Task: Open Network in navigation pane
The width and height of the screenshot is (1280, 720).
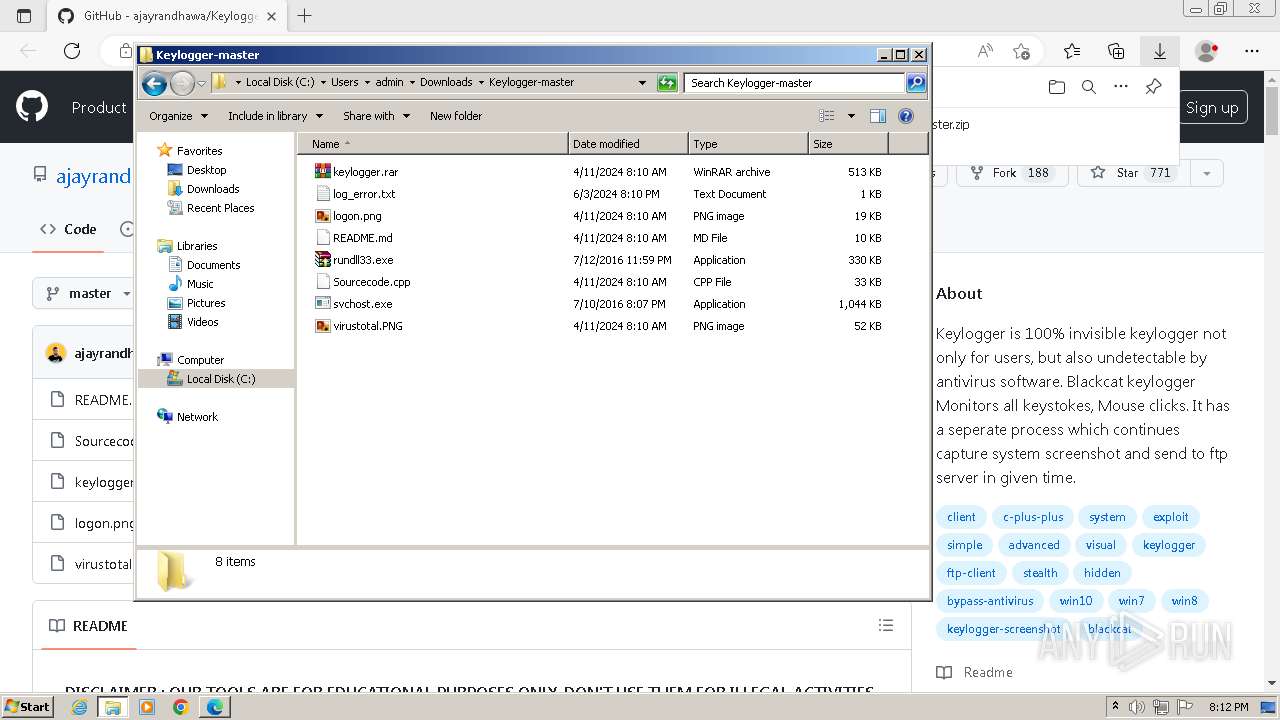Action: (197, 417)
